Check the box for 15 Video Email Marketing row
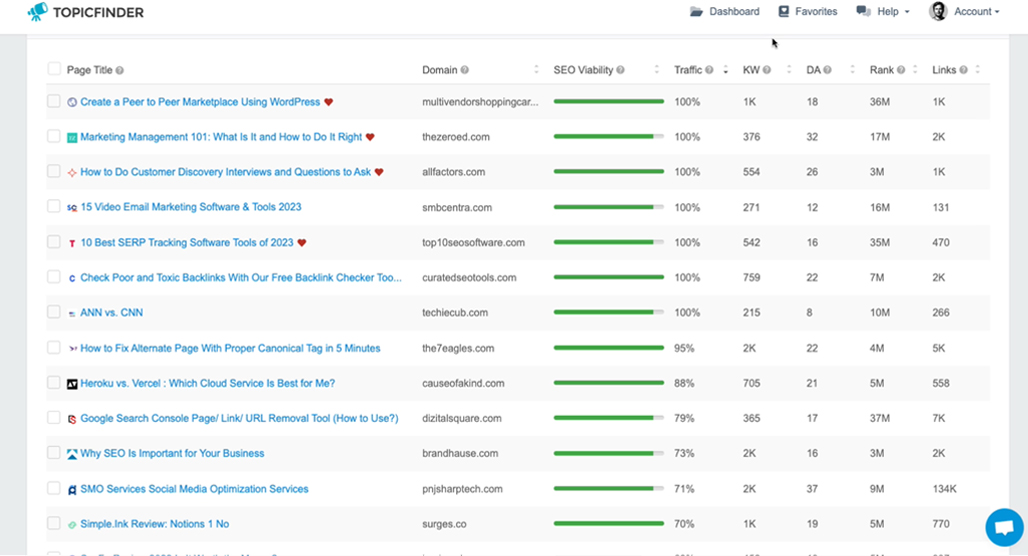The width and height of the screenshot is (1028, 556). [54, 206]
